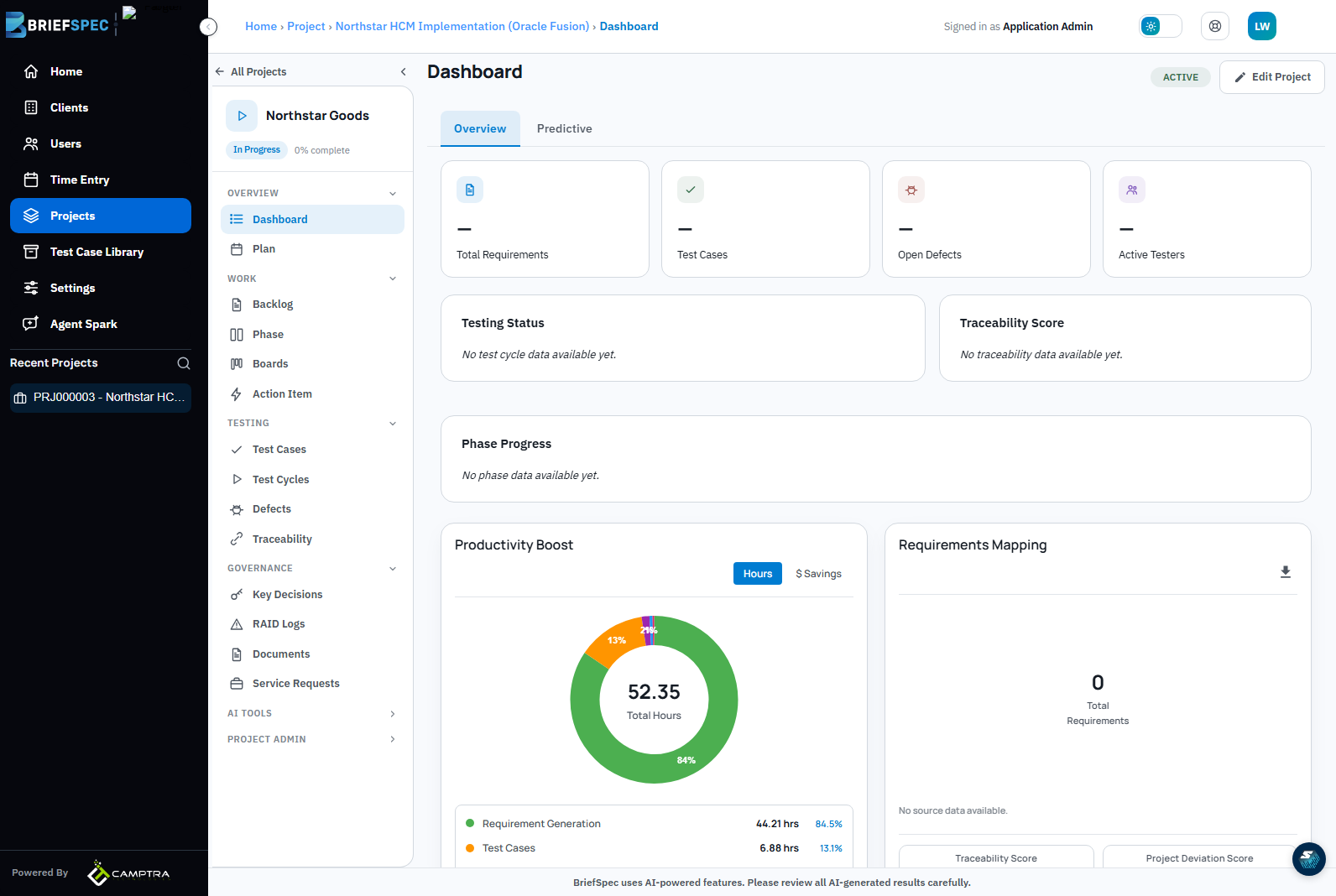This screenshot has width=1336, height=896.
Task: Click the Active Testers people icon
Action: [1132, 190]
